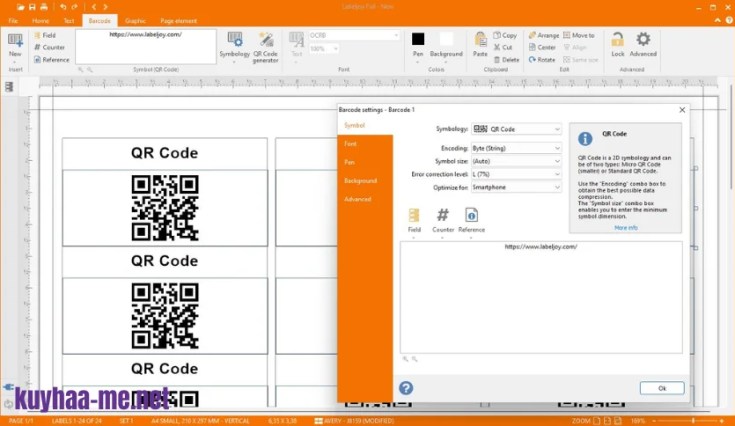Collapse the ribbon using the top-right chevron
735x426 pixels.
[717, 21]
